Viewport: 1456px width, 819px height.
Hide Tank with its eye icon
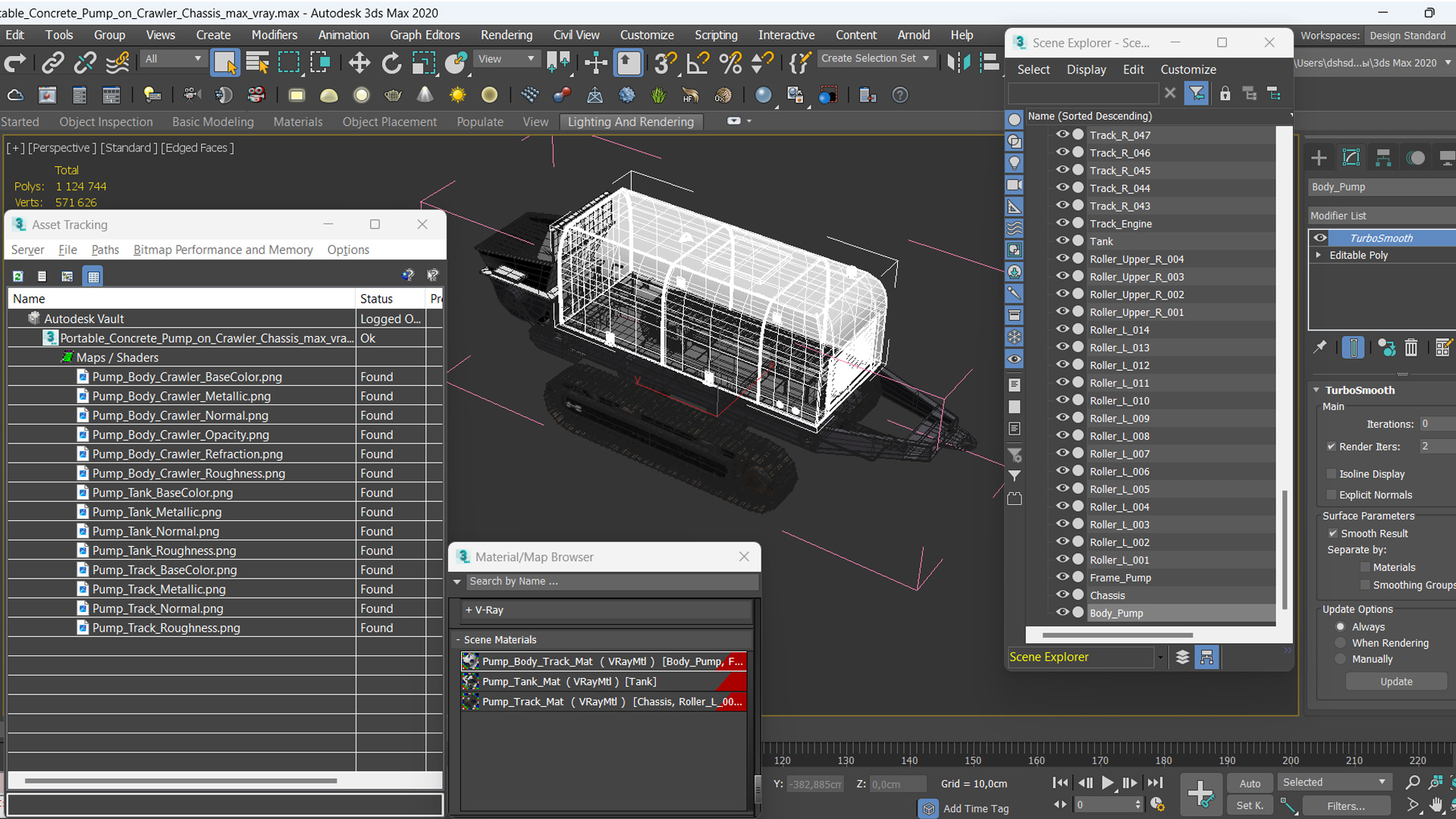point(1062,240)
